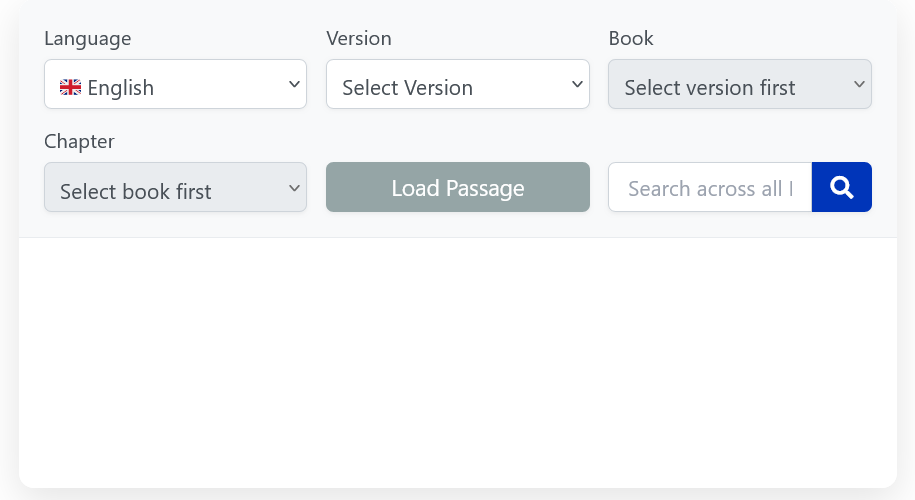Viewport: 915px width, 500px height.
Task: Click the magnifying glass search button
Action: (841, 187)
